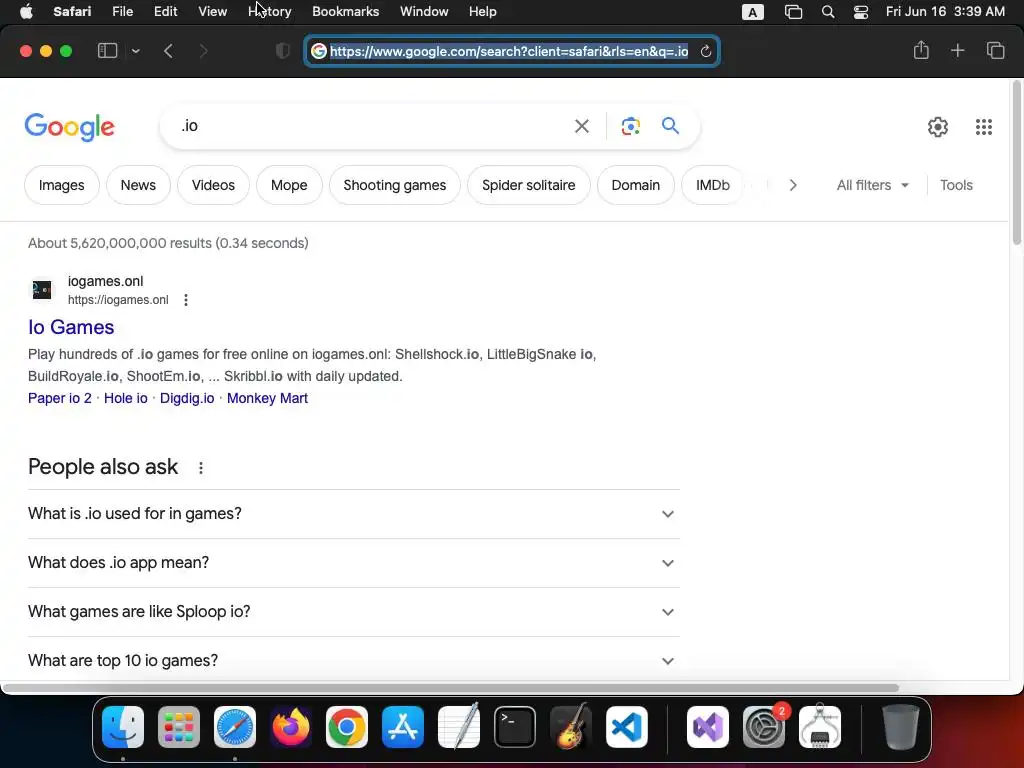Click the blue magnifier search button

(x=670, y=125)
